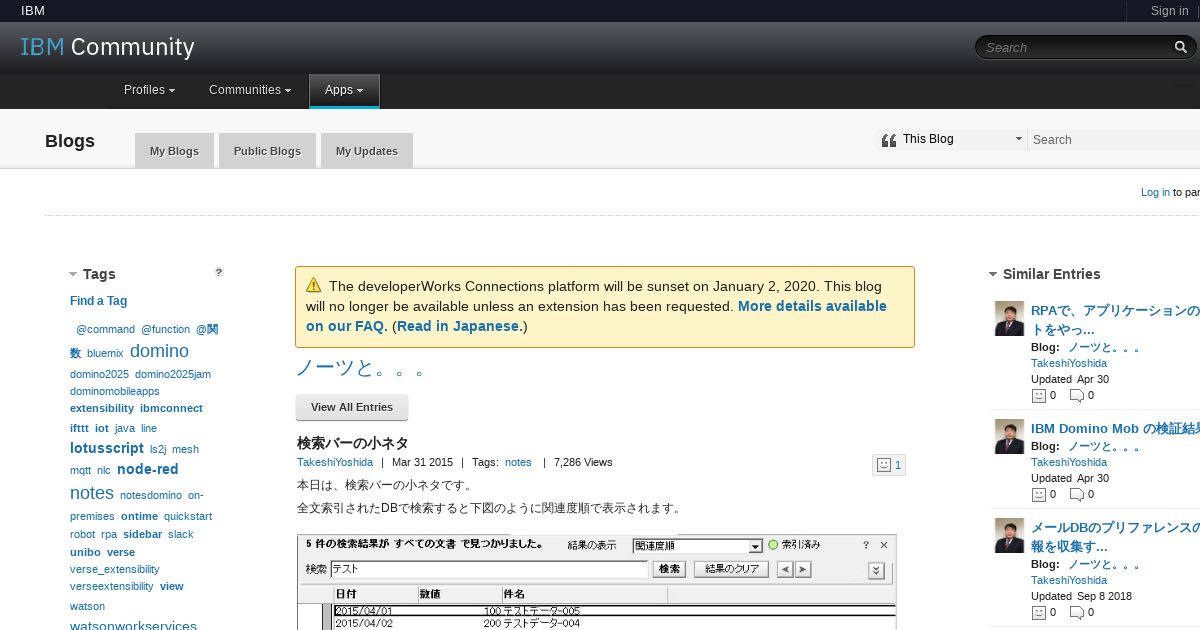Click 検索 button in embedded screenshot
The height and width of the screenshot is (630, 1200).
[x=669, y=569]
